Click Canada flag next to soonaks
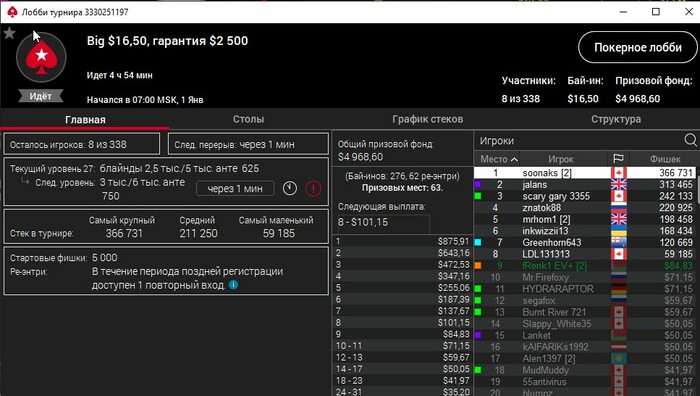Image resolution: width=700 pixels, height=396 pixels. (619, 173)
